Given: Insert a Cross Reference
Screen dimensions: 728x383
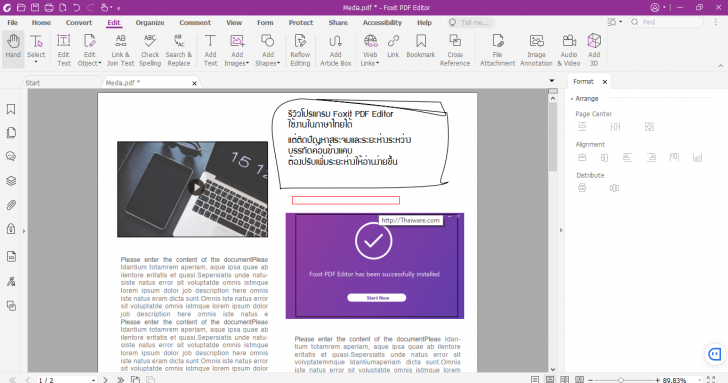Looking at the screenshot, I should [x=455, y=50].
